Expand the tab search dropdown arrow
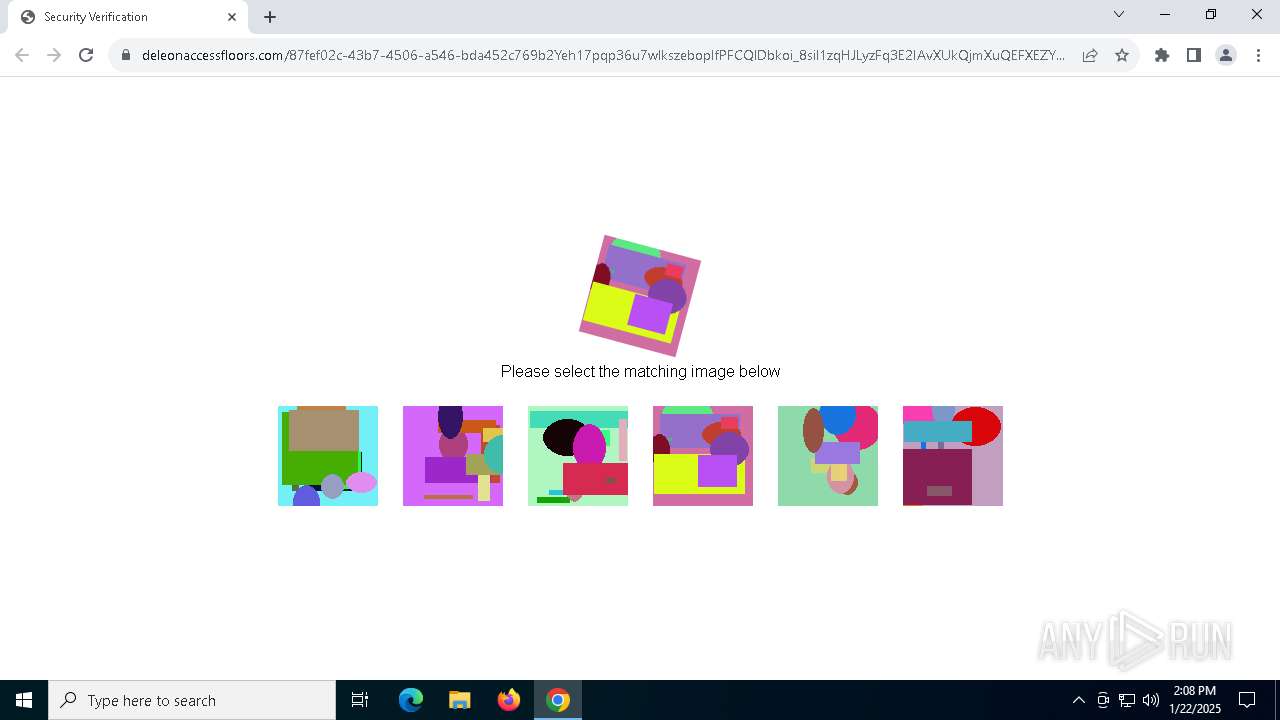1280x720 pixels. pos(1119,14)
